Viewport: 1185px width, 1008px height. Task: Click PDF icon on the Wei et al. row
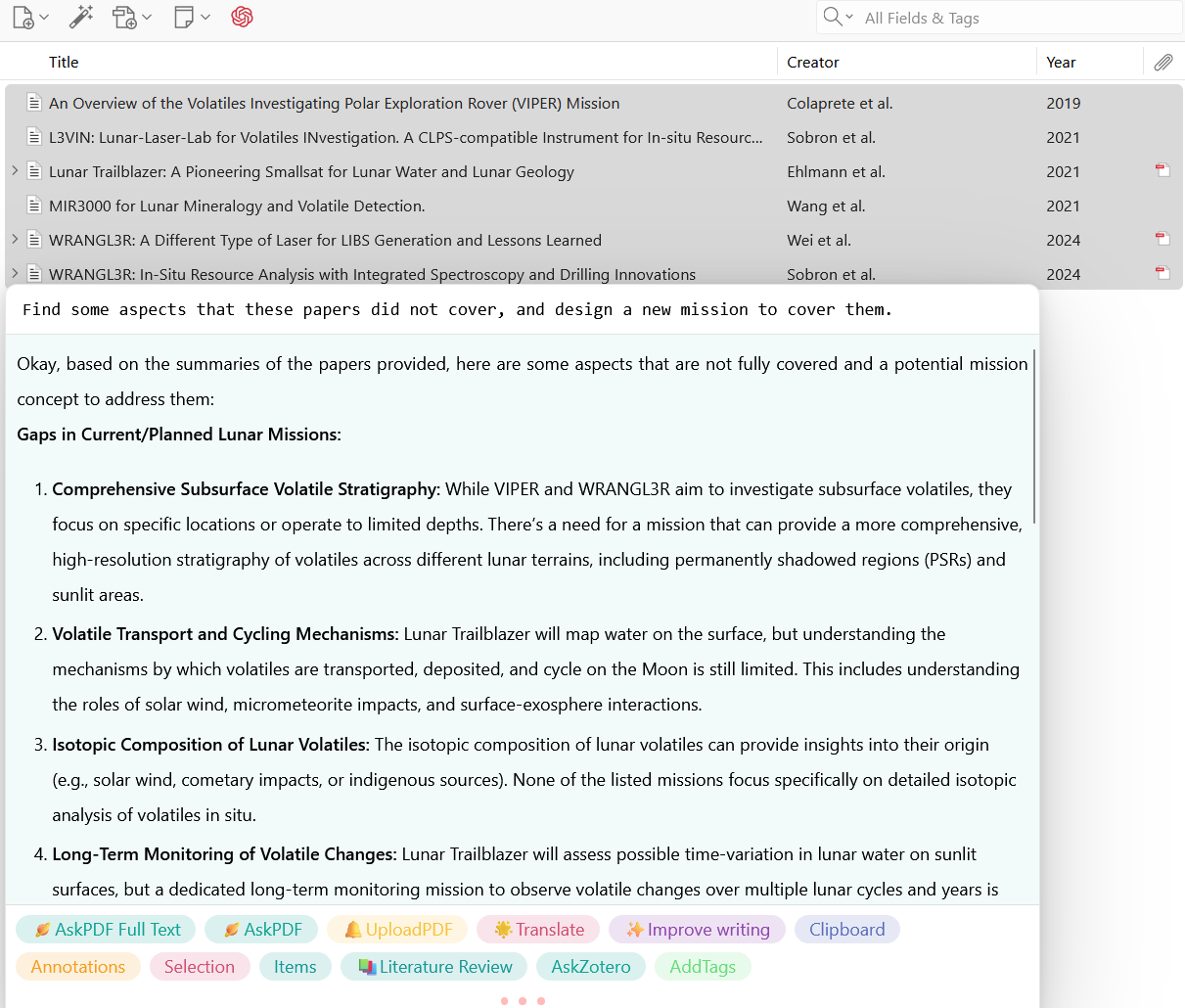[x=1162, y=240]
